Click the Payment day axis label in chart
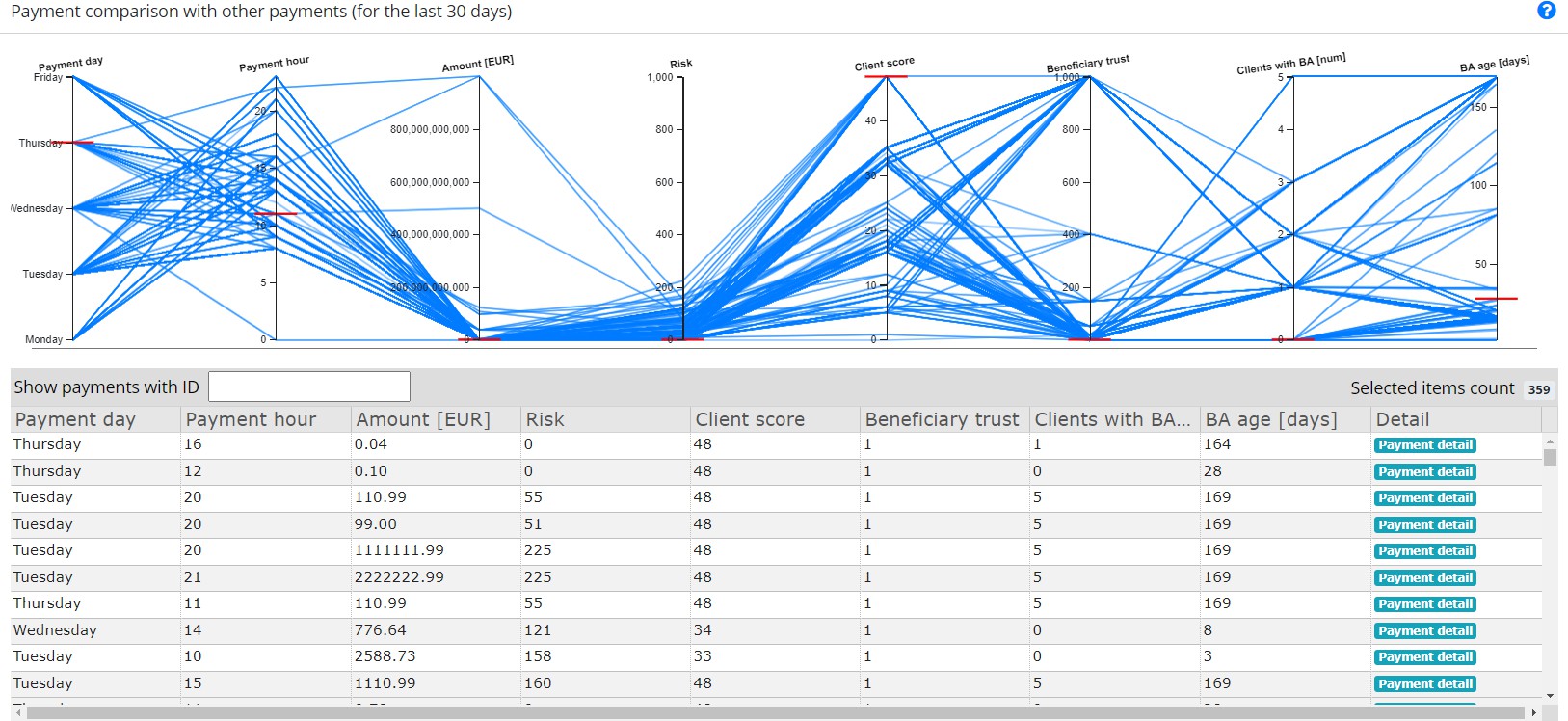Image resolution: width=1568 pixels, height=721 pixels. click(70, 64)
